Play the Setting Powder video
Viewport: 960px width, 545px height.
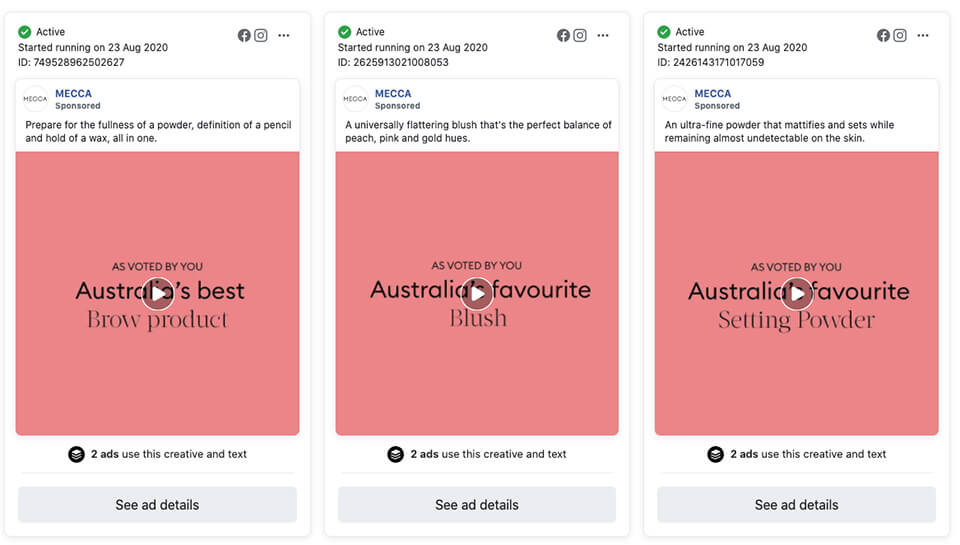pos(797,294)
